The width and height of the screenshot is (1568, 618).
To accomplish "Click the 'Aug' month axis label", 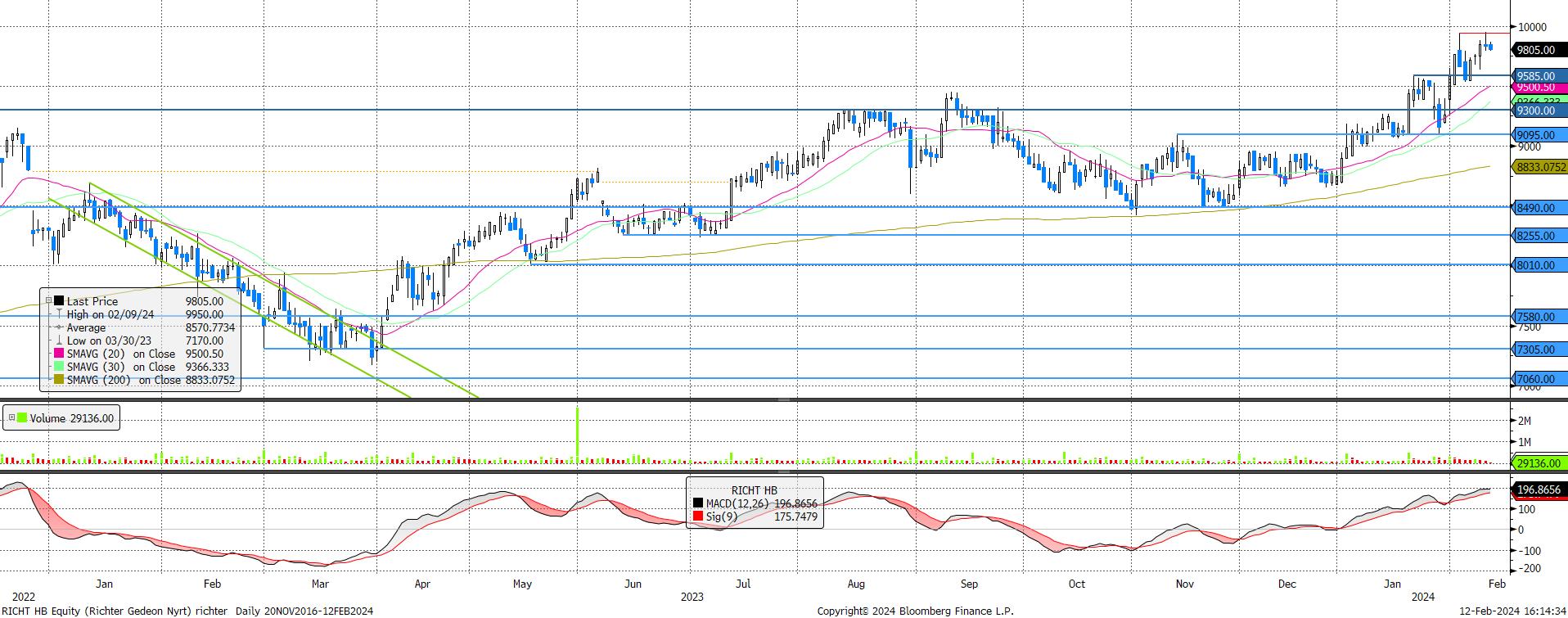I will coord(856,584).
